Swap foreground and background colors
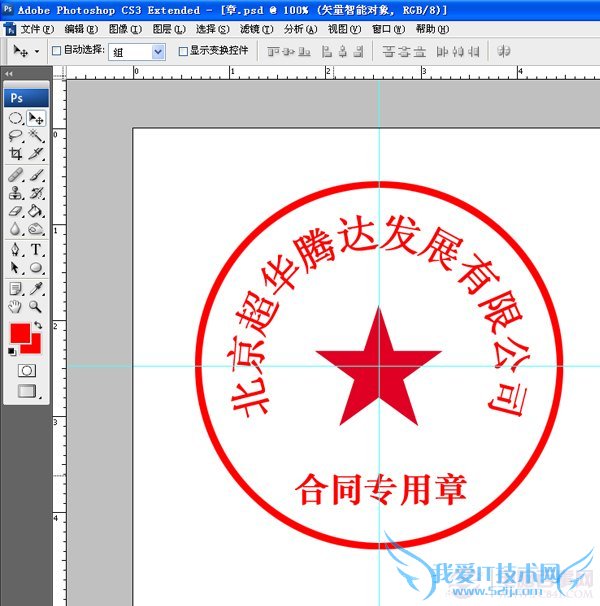 pos(38,325)
